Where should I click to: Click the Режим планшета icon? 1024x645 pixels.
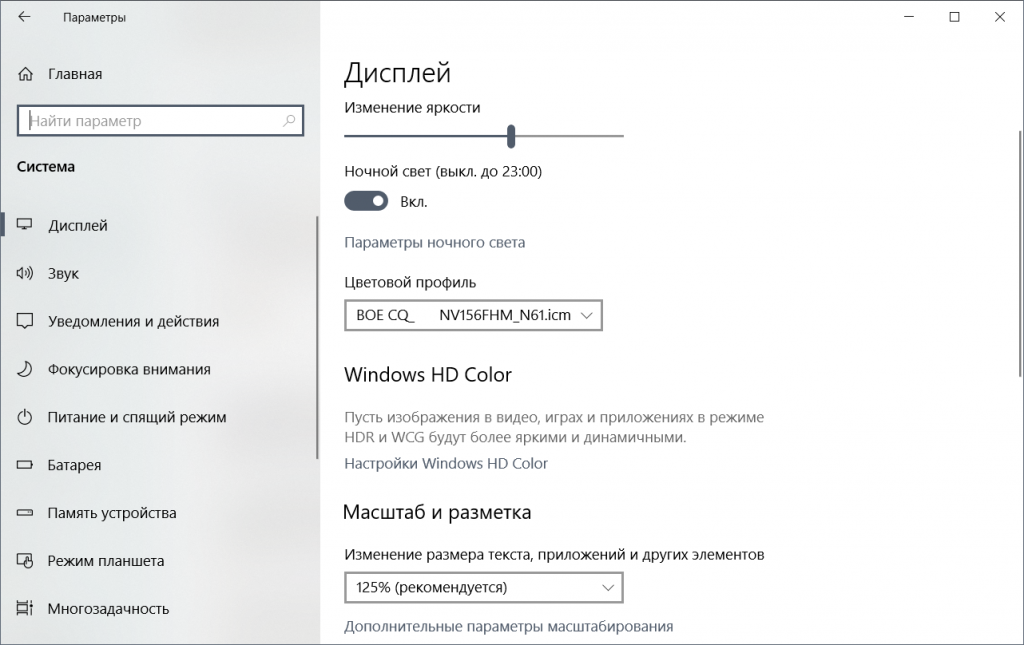coord(26,561)
